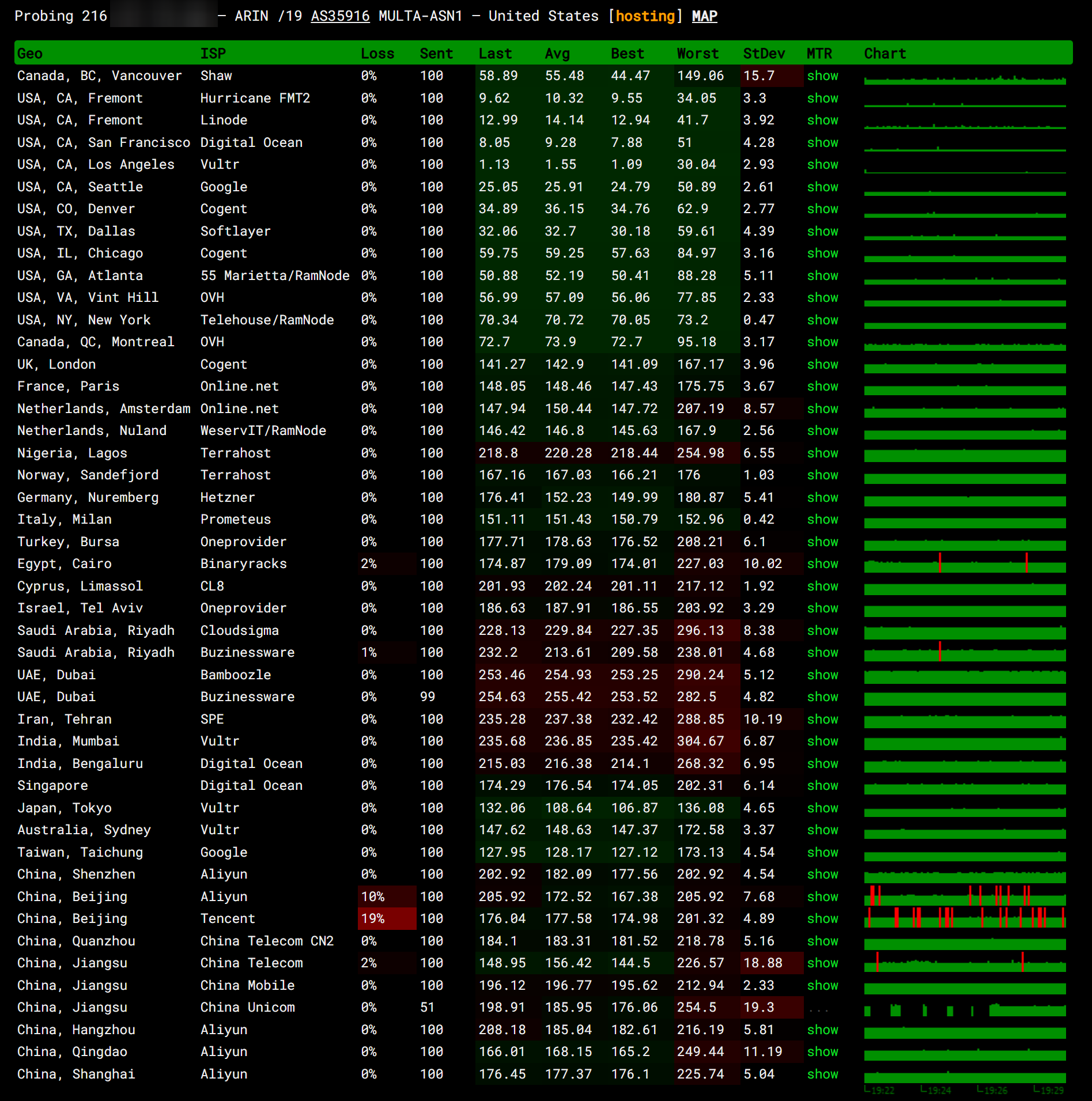The image size is (1092, 1101).
Task: Open the AS35916 link in header
Action: [340, 16]
